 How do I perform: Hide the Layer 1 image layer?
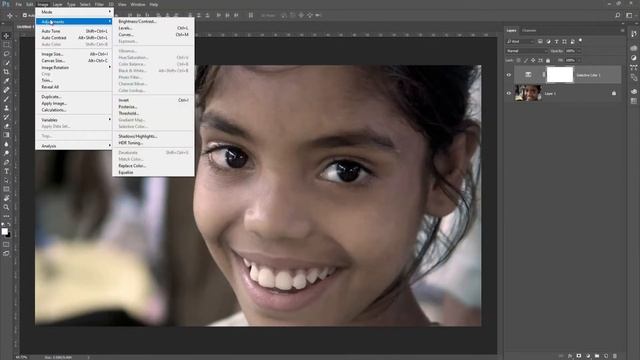[x=509, y=93]
